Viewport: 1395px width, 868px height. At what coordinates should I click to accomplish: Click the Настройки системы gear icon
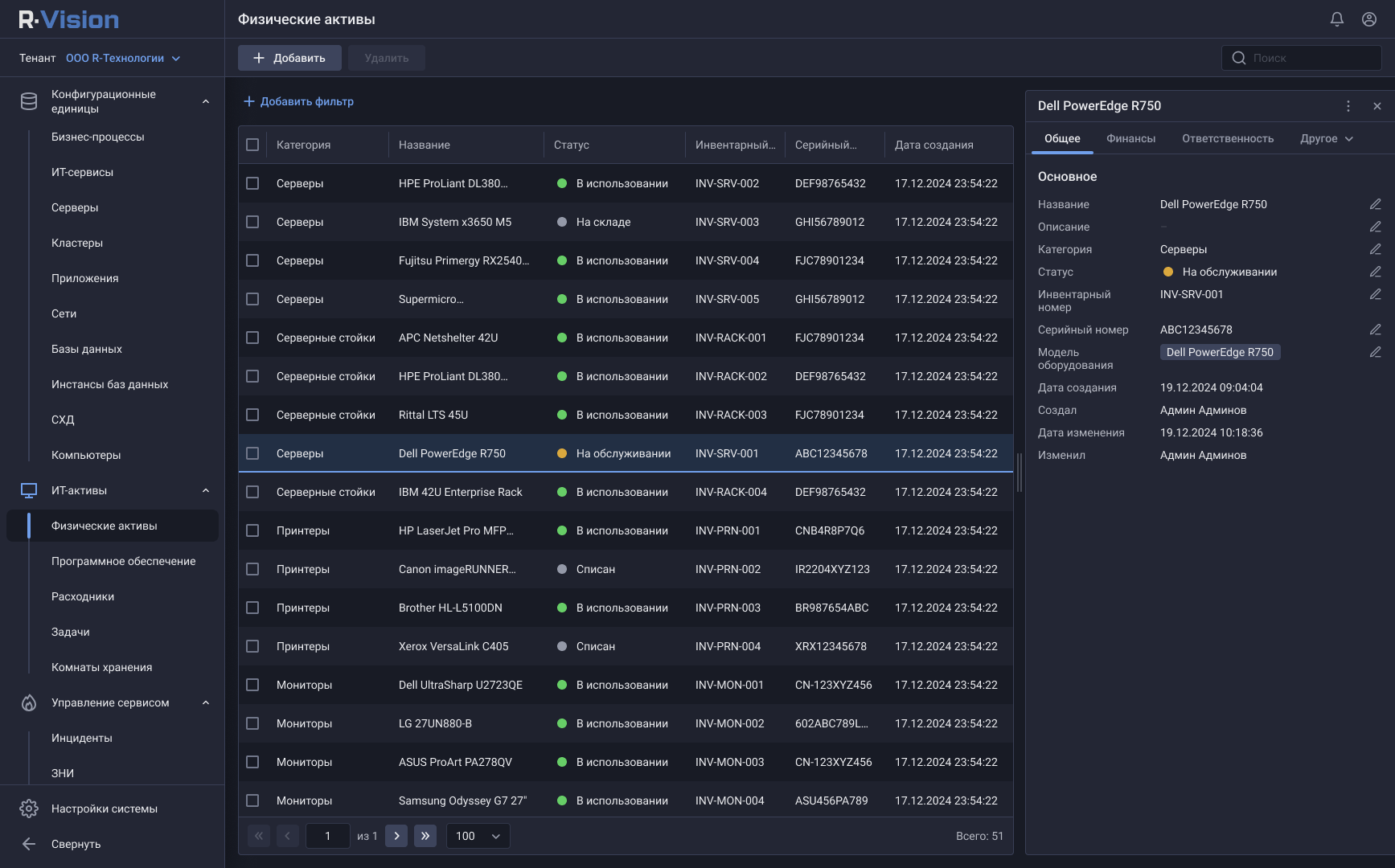pyautogui.click(x=29, y=809)
